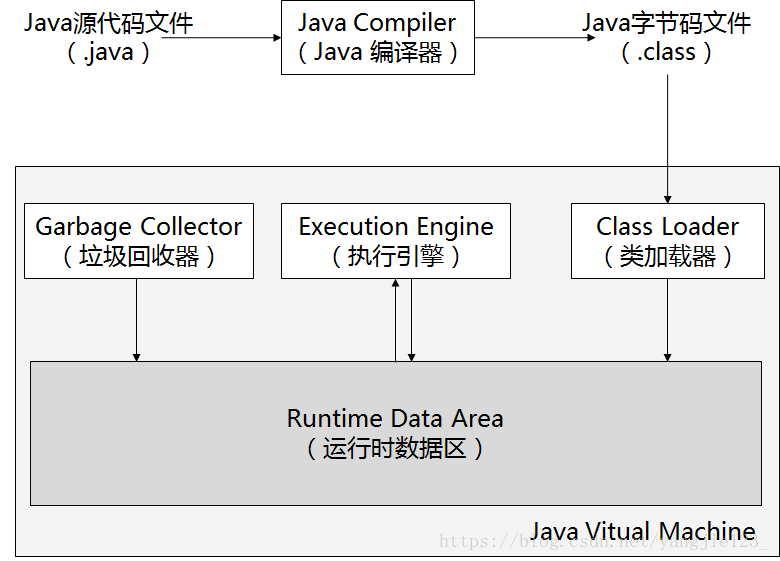Click the 'Java Vitual Machine' caption
This screenshot has height=561, width=780.
pos(643,531)
